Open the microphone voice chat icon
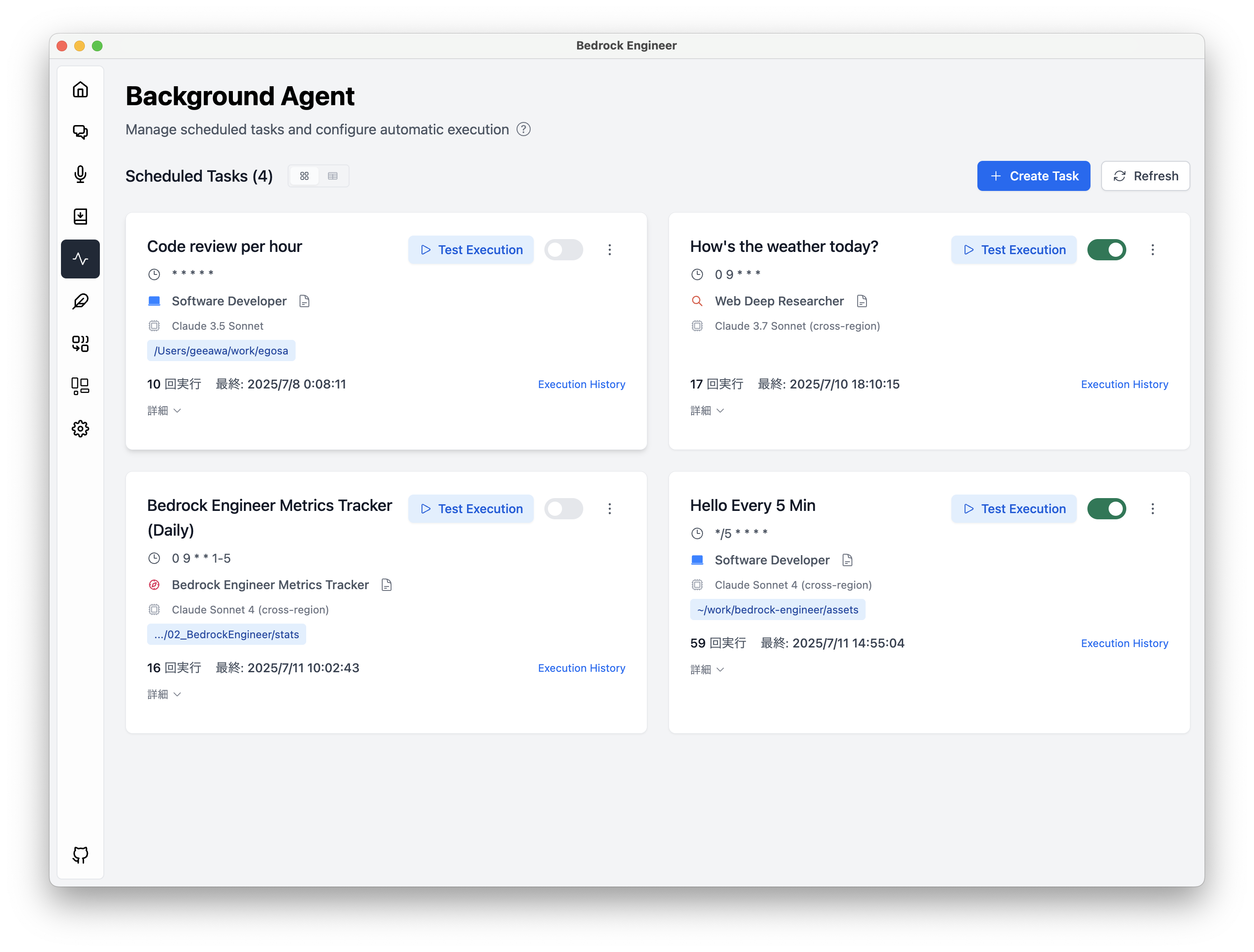The image size is (1254, 952). pos(80,174)
